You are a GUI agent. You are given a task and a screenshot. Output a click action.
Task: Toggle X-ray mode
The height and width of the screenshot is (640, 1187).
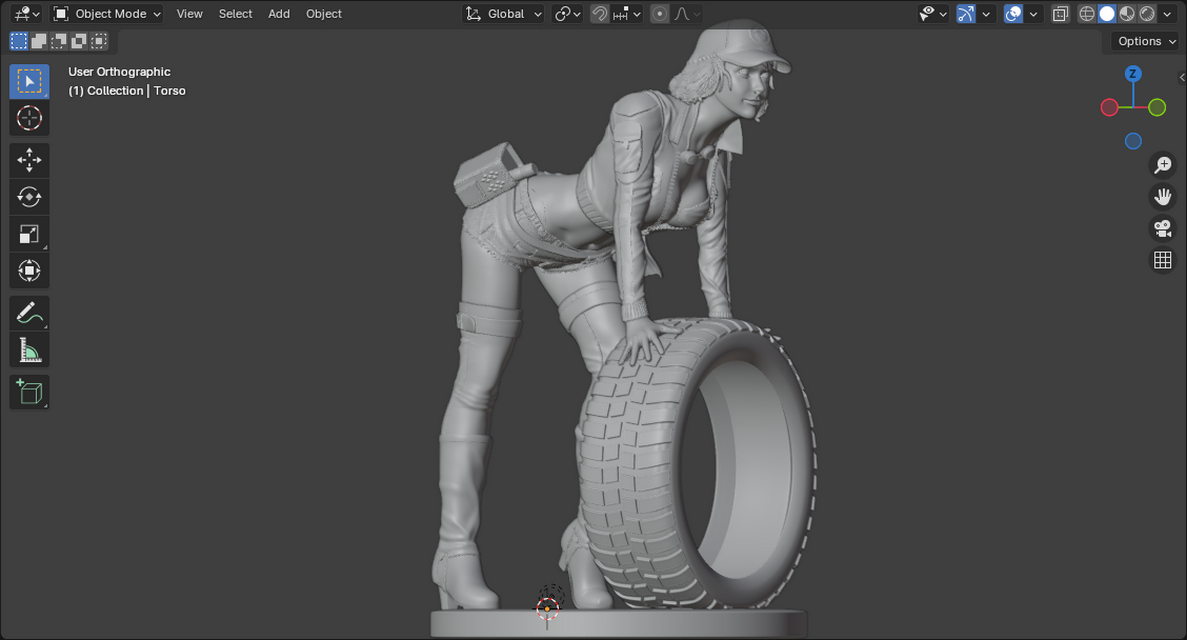(x=1060, y=14)
